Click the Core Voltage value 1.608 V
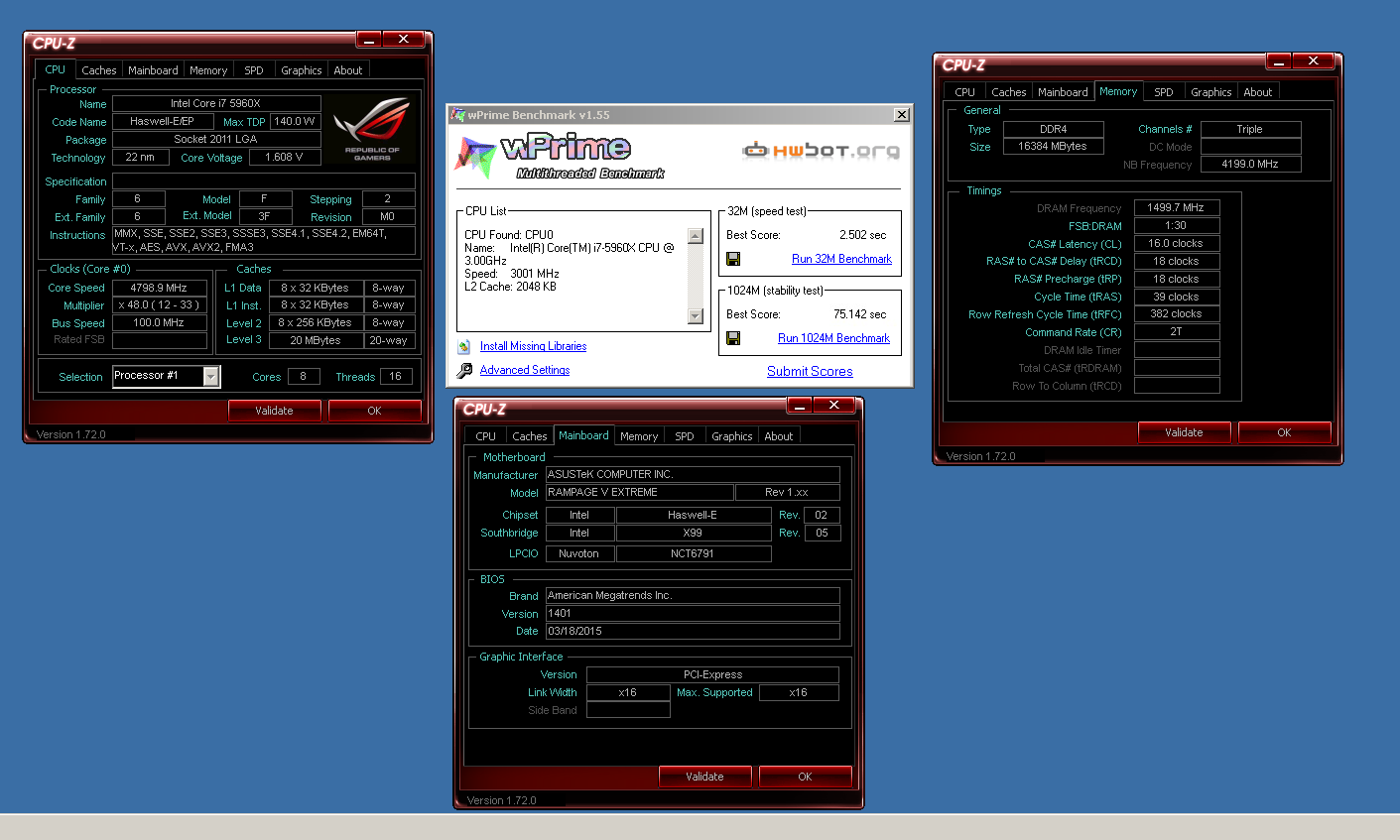1400x840 pixels. point(284,157)
